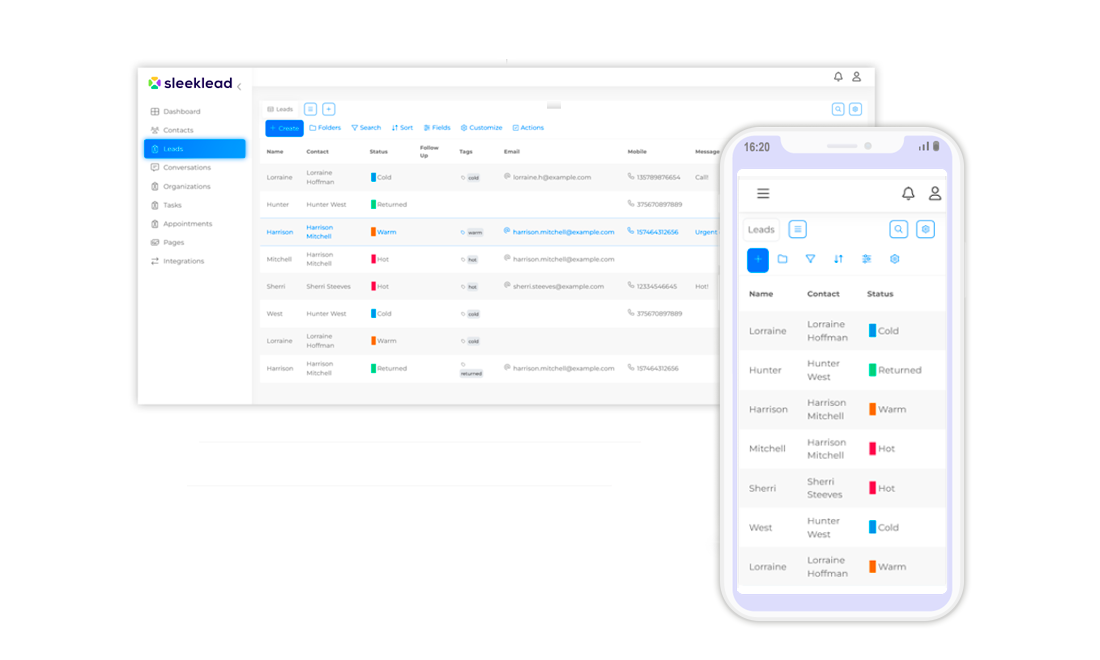Click the desktop search magnifier icon button

[838, 109]
